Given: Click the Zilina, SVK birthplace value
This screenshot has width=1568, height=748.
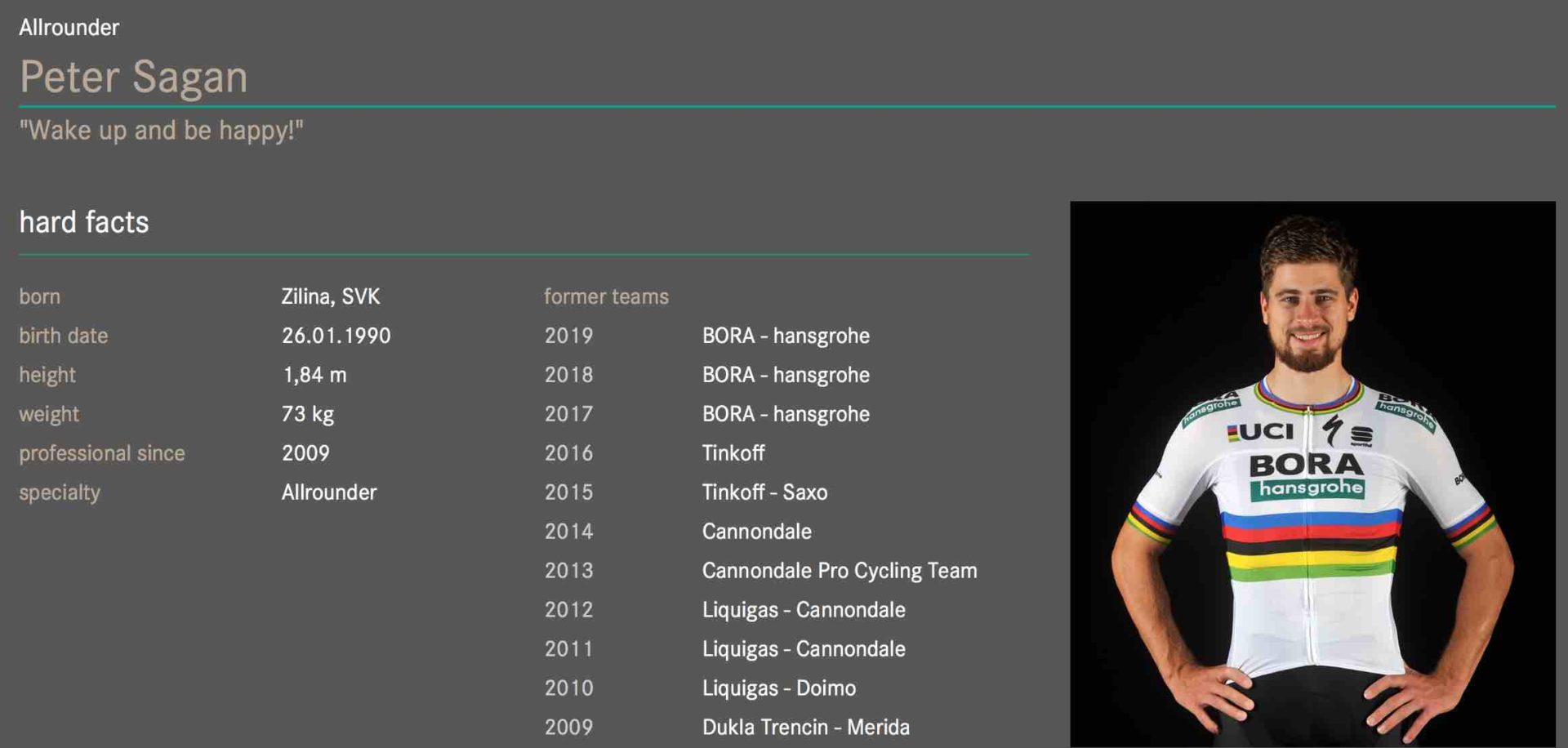Looking at the screenshot, I should (x=331, y=296).
